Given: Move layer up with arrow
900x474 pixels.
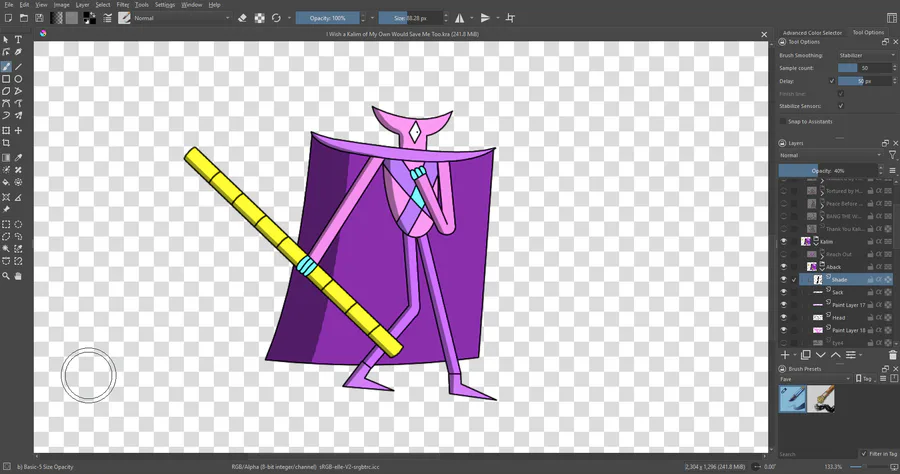Looking at the screenshot, I should (836, 355).
